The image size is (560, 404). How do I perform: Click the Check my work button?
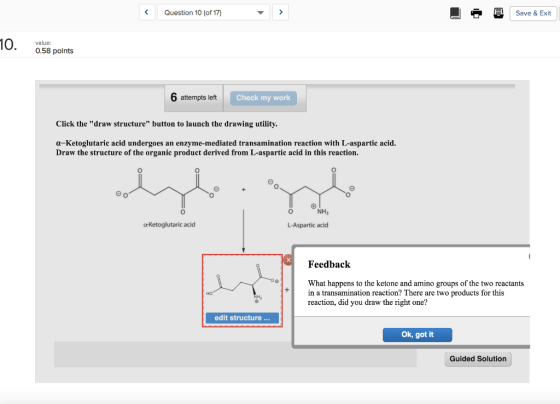coord(263,98)
